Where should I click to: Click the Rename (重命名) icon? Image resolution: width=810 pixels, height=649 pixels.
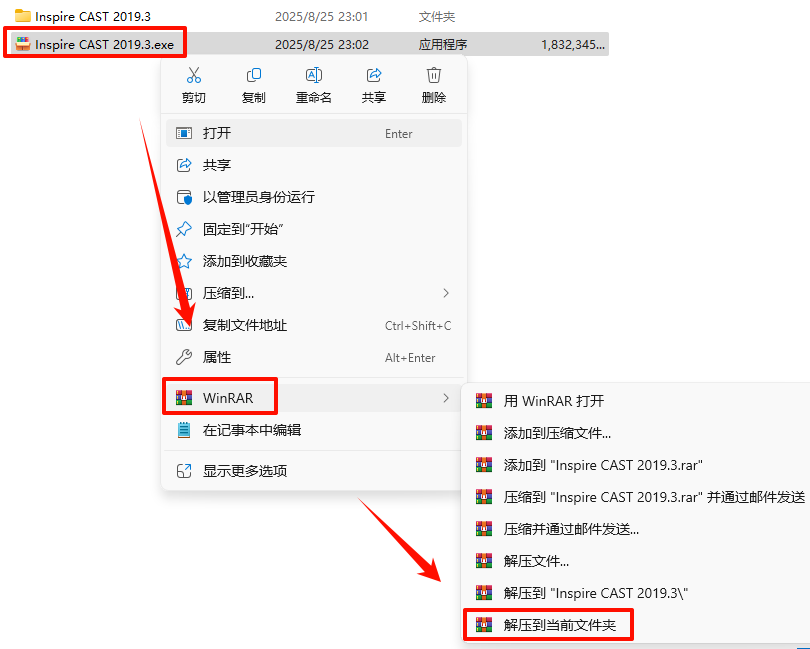pyautogui.click(x=314, y=75)
